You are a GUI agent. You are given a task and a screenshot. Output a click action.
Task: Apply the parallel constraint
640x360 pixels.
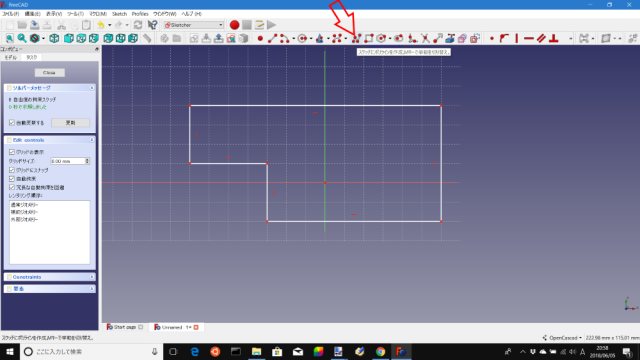click(541, 38)
